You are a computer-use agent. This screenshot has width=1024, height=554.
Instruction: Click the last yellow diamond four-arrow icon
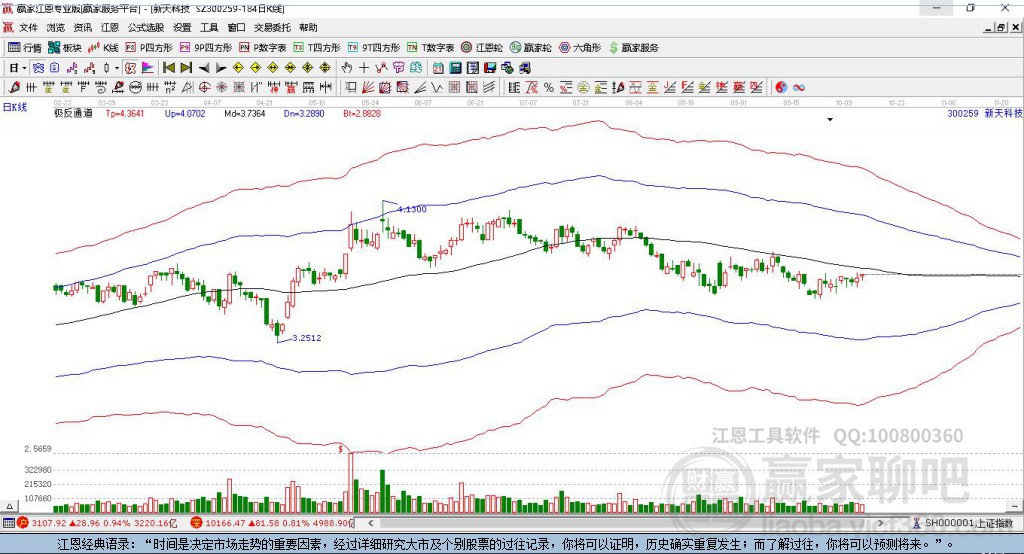point(325,68)
